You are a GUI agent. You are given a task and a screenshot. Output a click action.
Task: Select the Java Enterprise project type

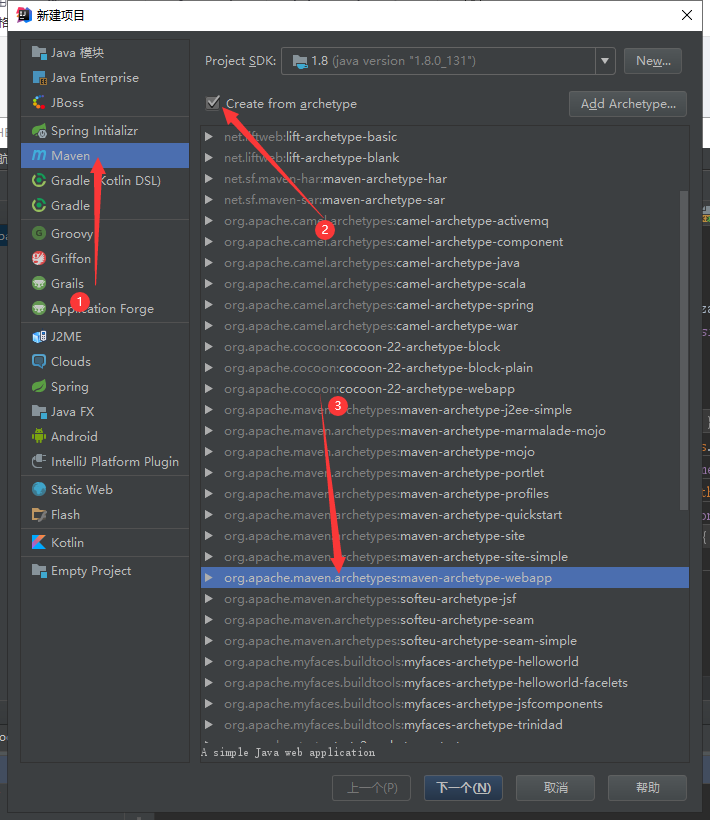pos(105,77)
